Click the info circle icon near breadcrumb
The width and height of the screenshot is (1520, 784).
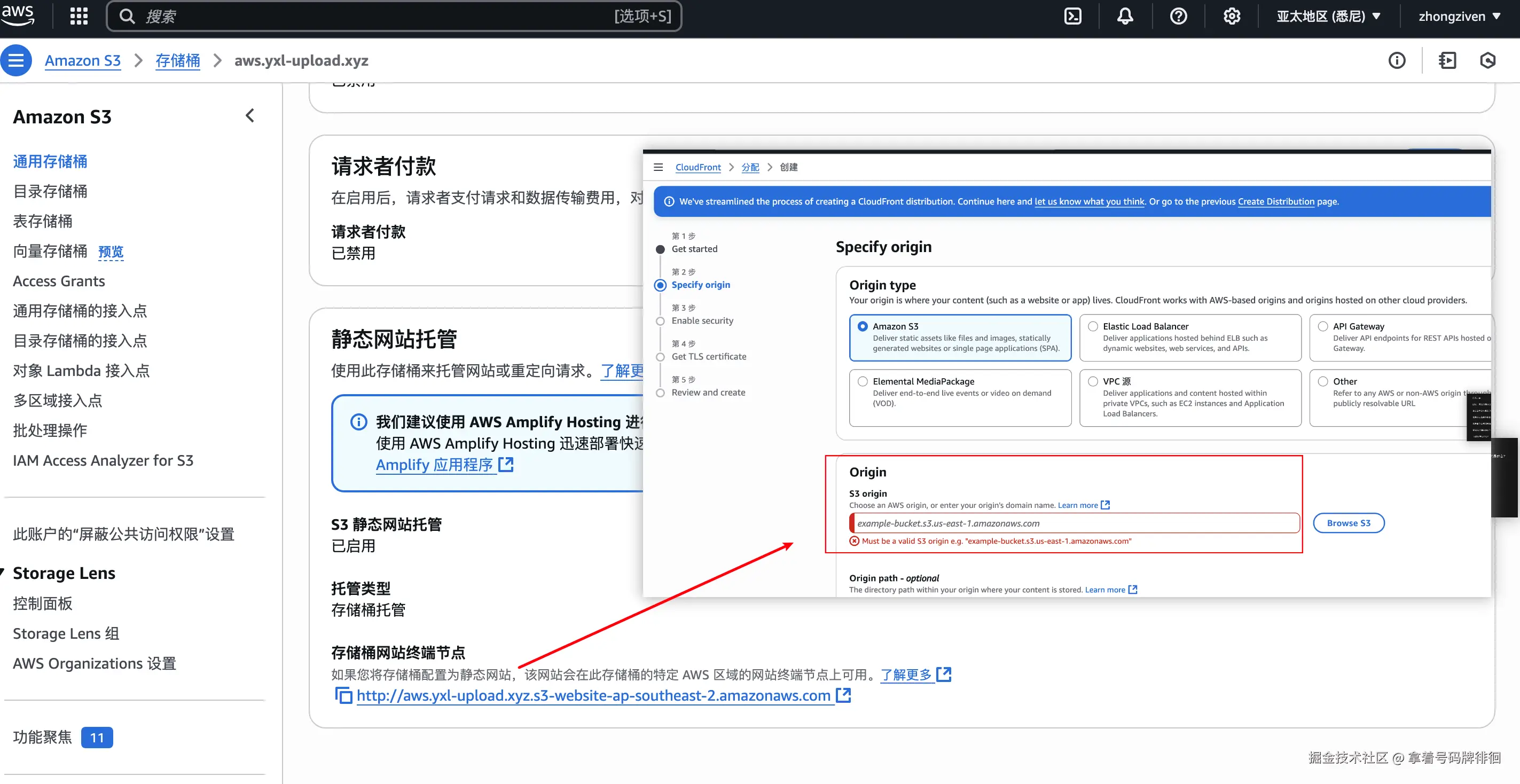(x=1396, y=60)
